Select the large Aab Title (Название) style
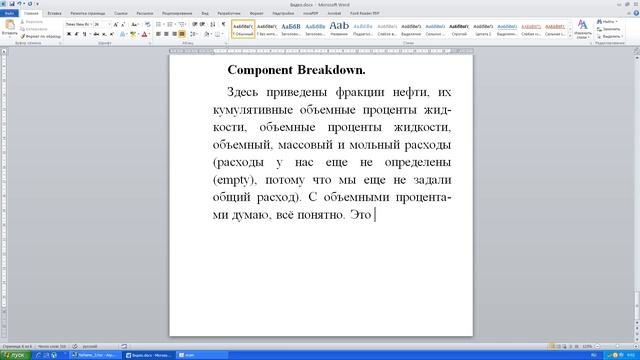The height and width of the screenshot is (360, 640). tap(339, 29)
